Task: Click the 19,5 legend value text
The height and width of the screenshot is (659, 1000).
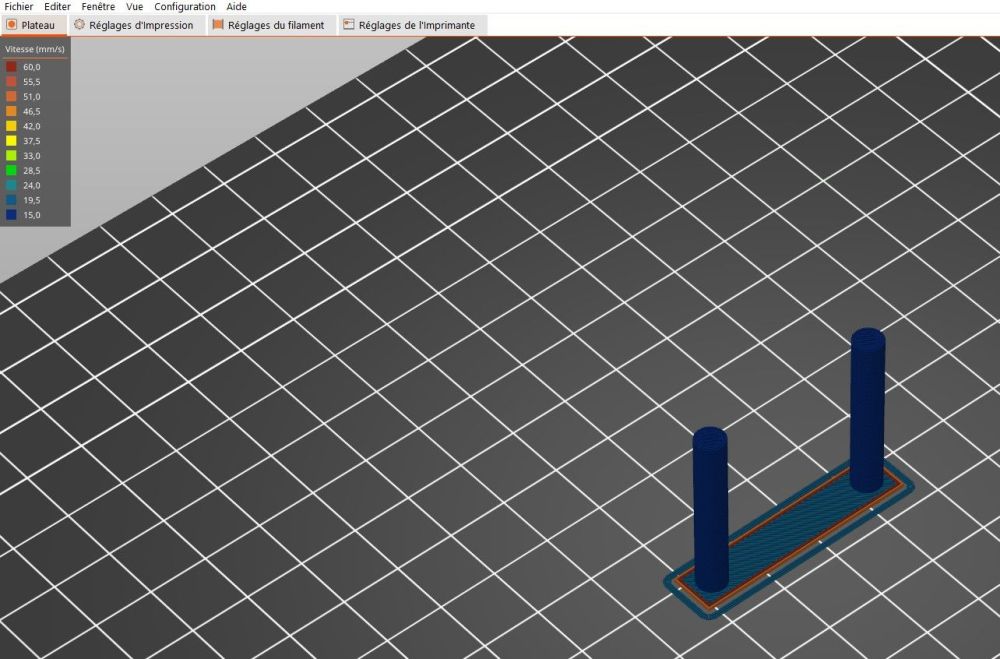Action: 32,200
